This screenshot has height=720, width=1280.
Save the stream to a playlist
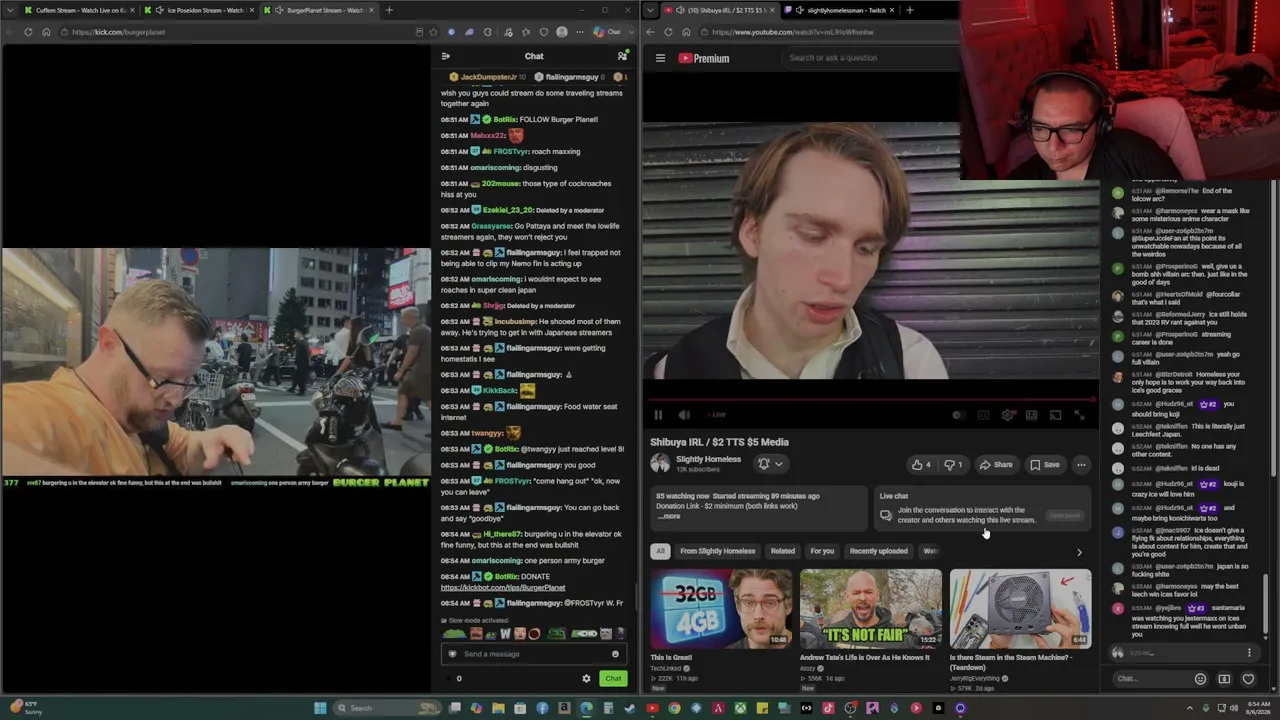pyautogui.click(x=1044, y=464)
